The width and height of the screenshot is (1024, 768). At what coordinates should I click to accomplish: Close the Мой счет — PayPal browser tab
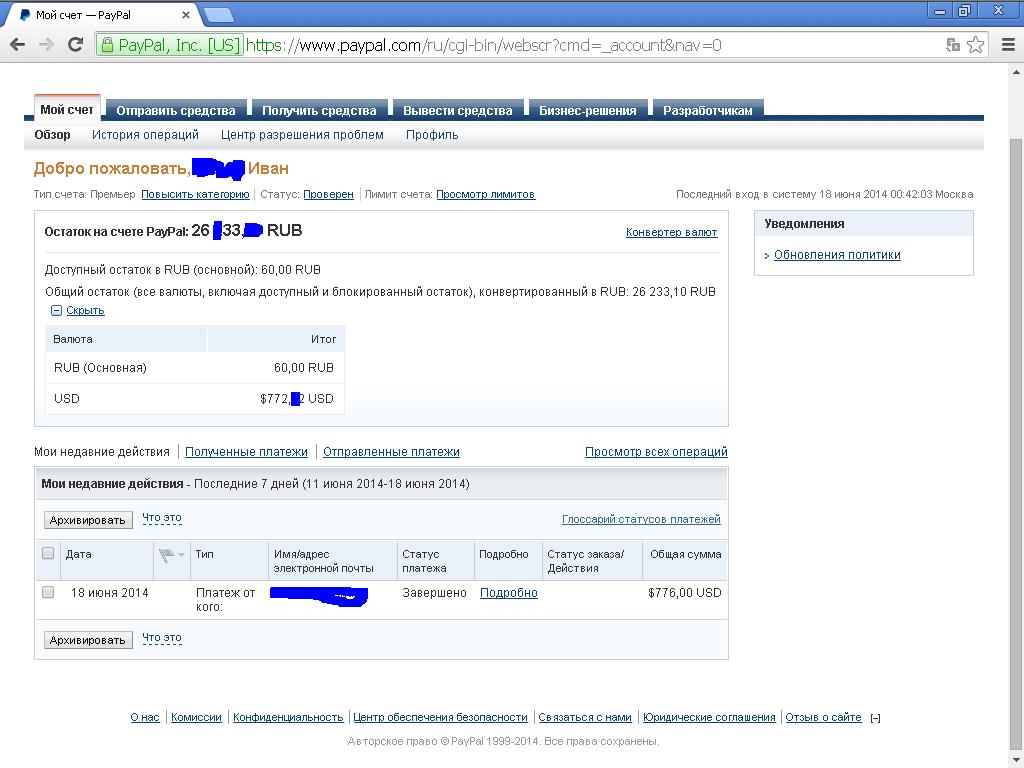pyautogui.click(x=185, y=14)
